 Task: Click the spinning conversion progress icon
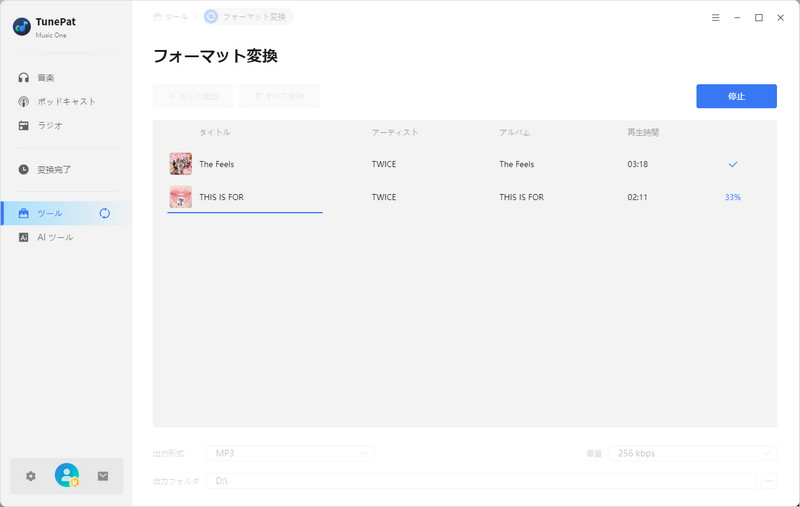[x=105, y=213]
